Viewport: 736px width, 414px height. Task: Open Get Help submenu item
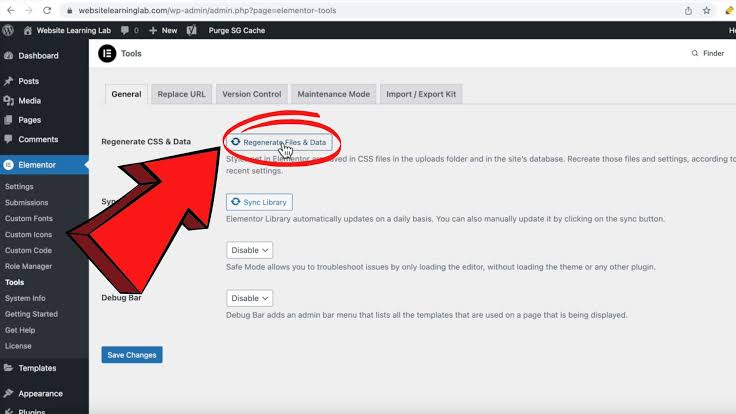(20, 330)
